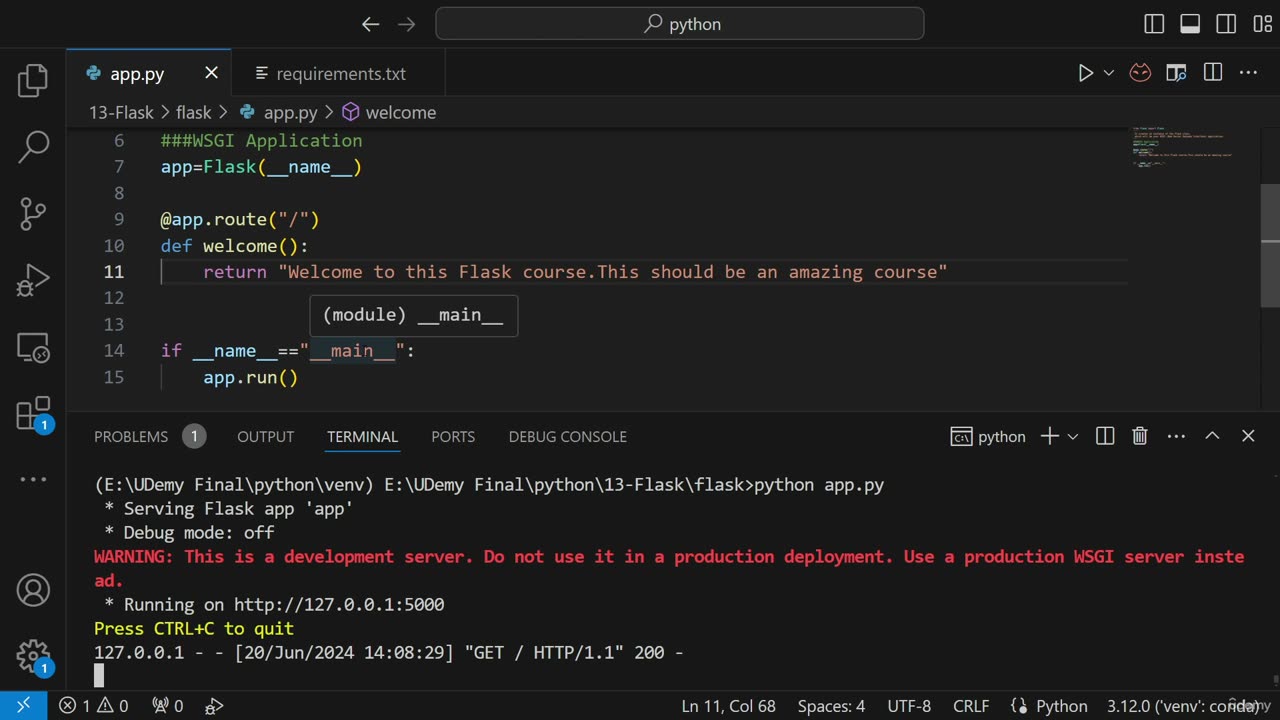Open the Extensions view

(33, 413)
